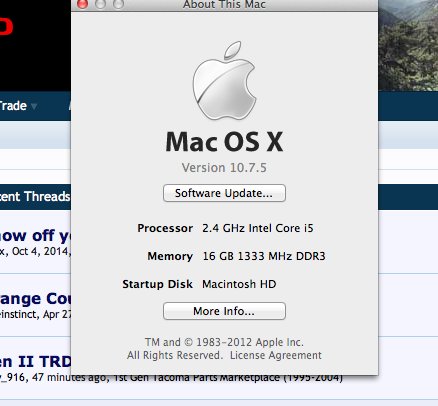The width and height of the screenshot is (438, 406).
Task: Click the 'TM and © 1983–2012 Apple Inc.' text
Action: pos(224,342)
